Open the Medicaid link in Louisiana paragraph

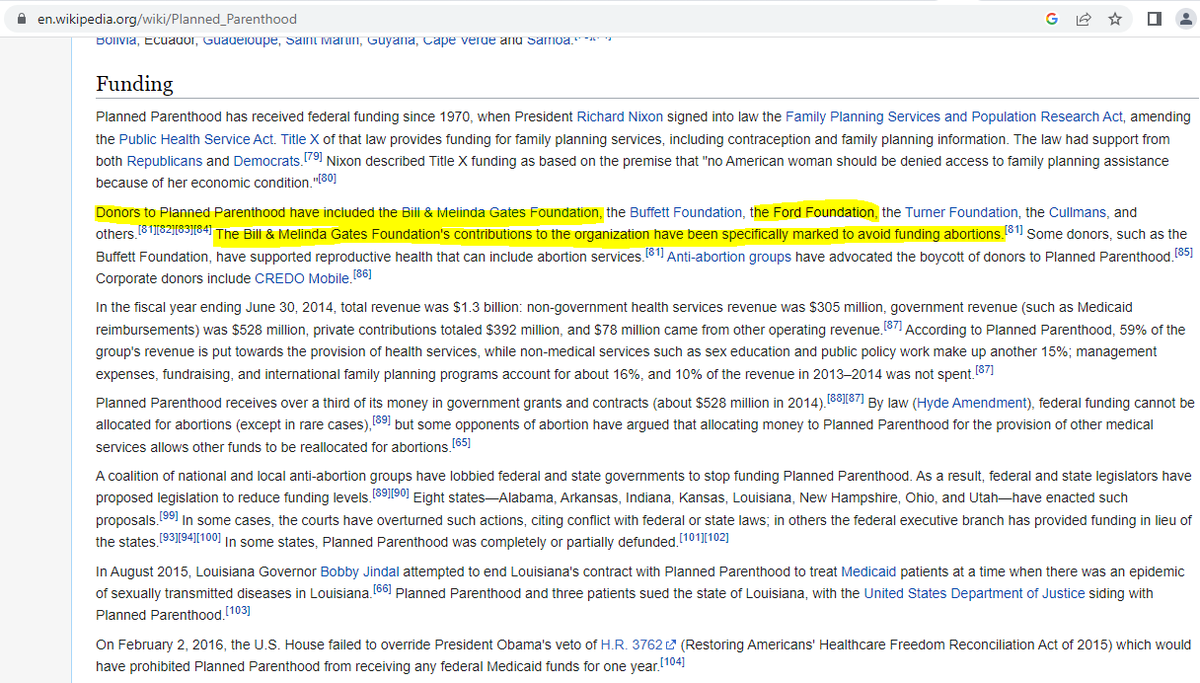coord(868,572)
